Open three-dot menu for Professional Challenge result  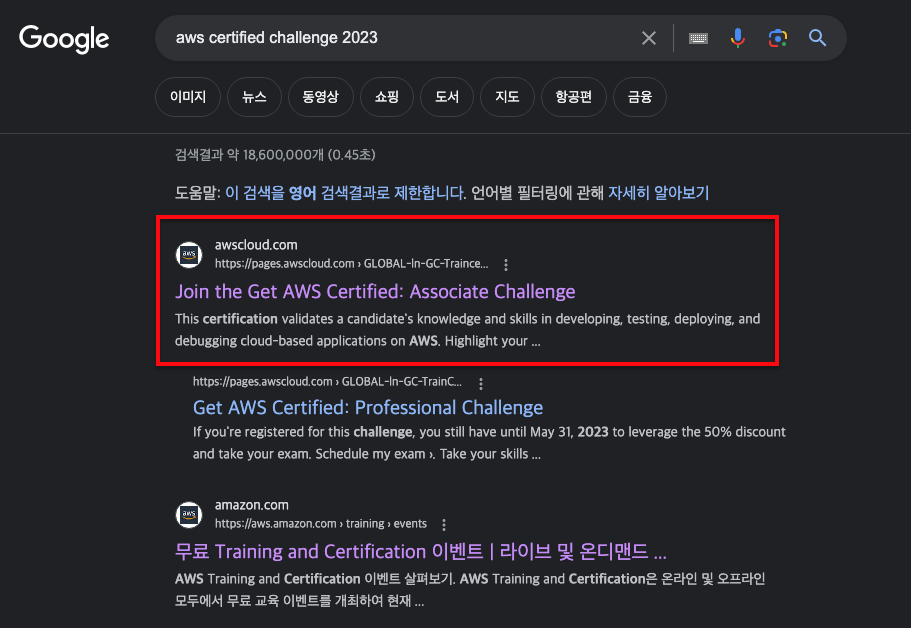click(480, 383)
